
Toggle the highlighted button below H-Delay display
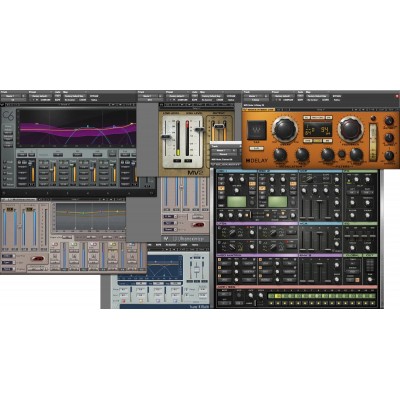coord(317,141)
